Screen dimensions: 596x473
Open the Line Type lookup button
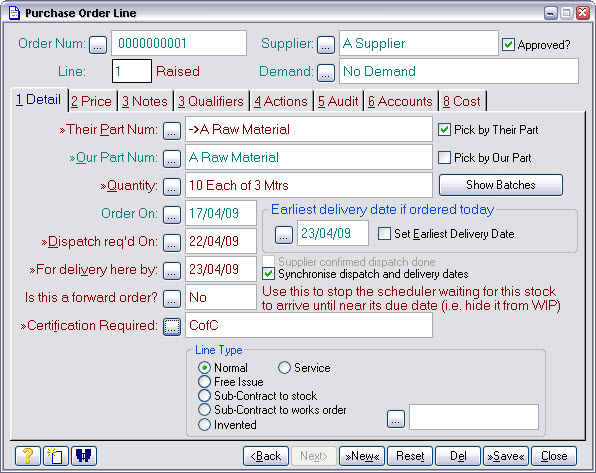point(396,419)
